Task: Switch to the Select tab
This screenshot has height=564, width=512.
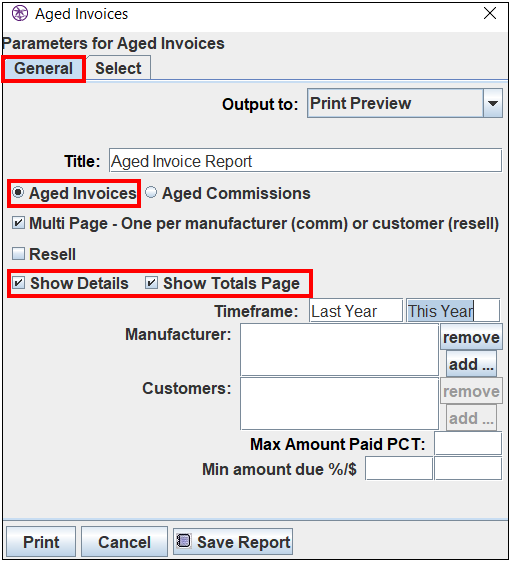Action: (x=118, y=68)
